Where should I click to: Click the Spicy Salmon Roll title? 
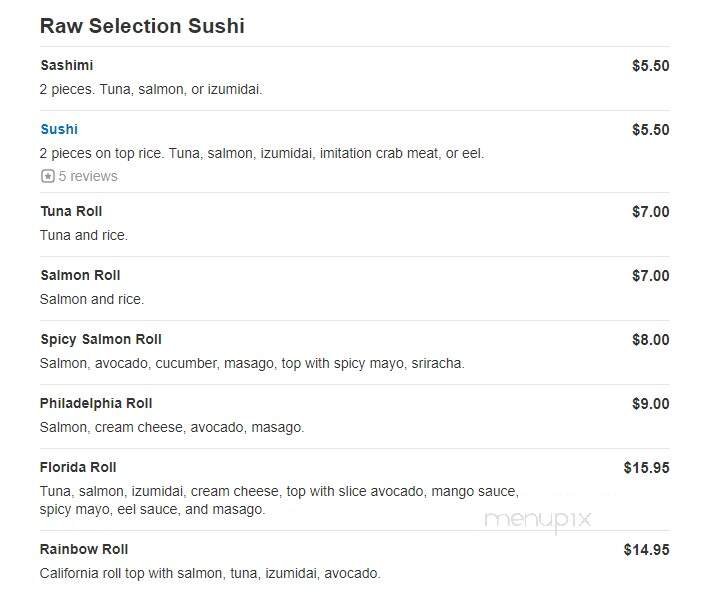pyautogui.click(x=100, y=339)
